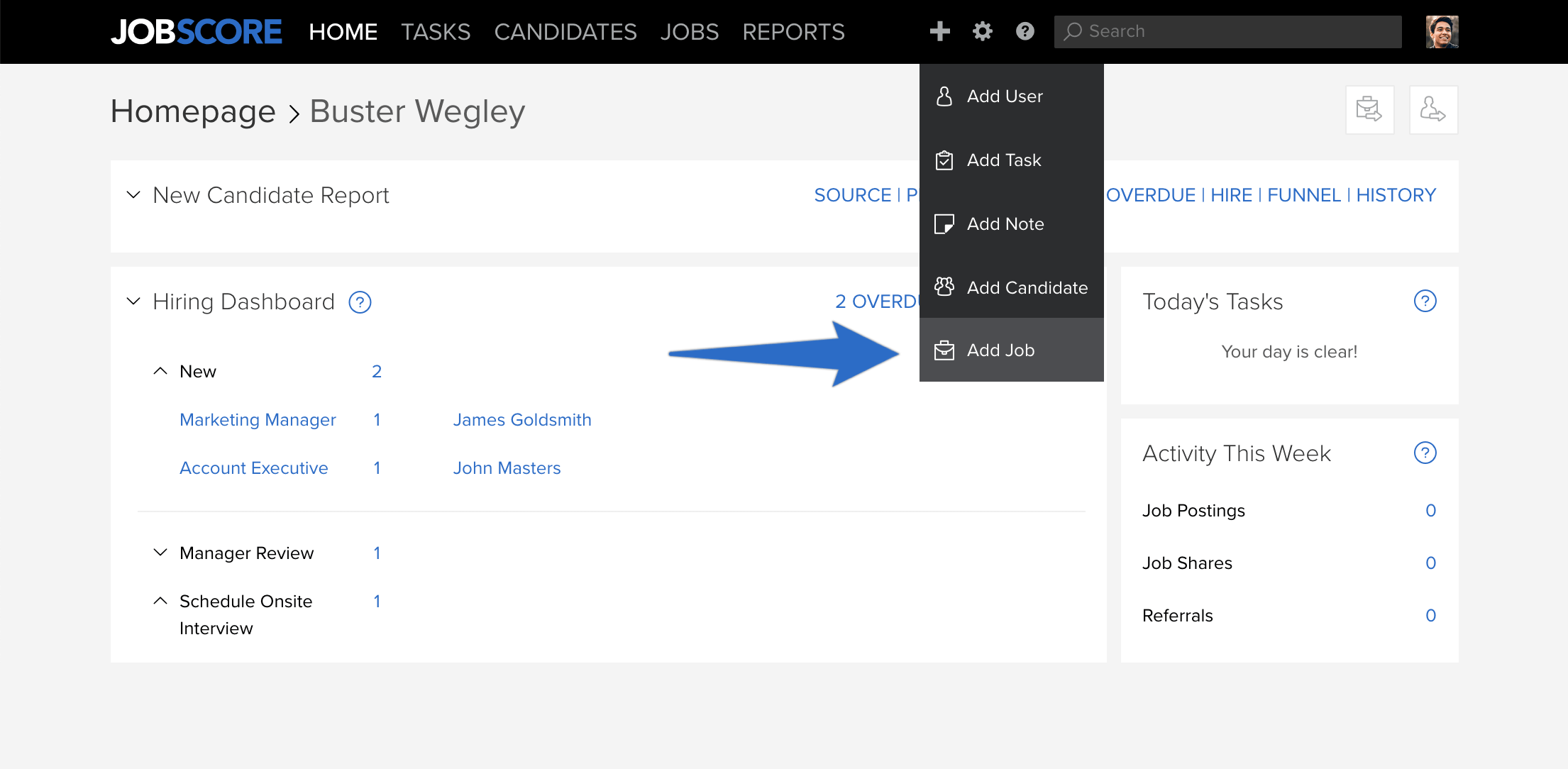Click the New stage count 2

pos(377,371)
